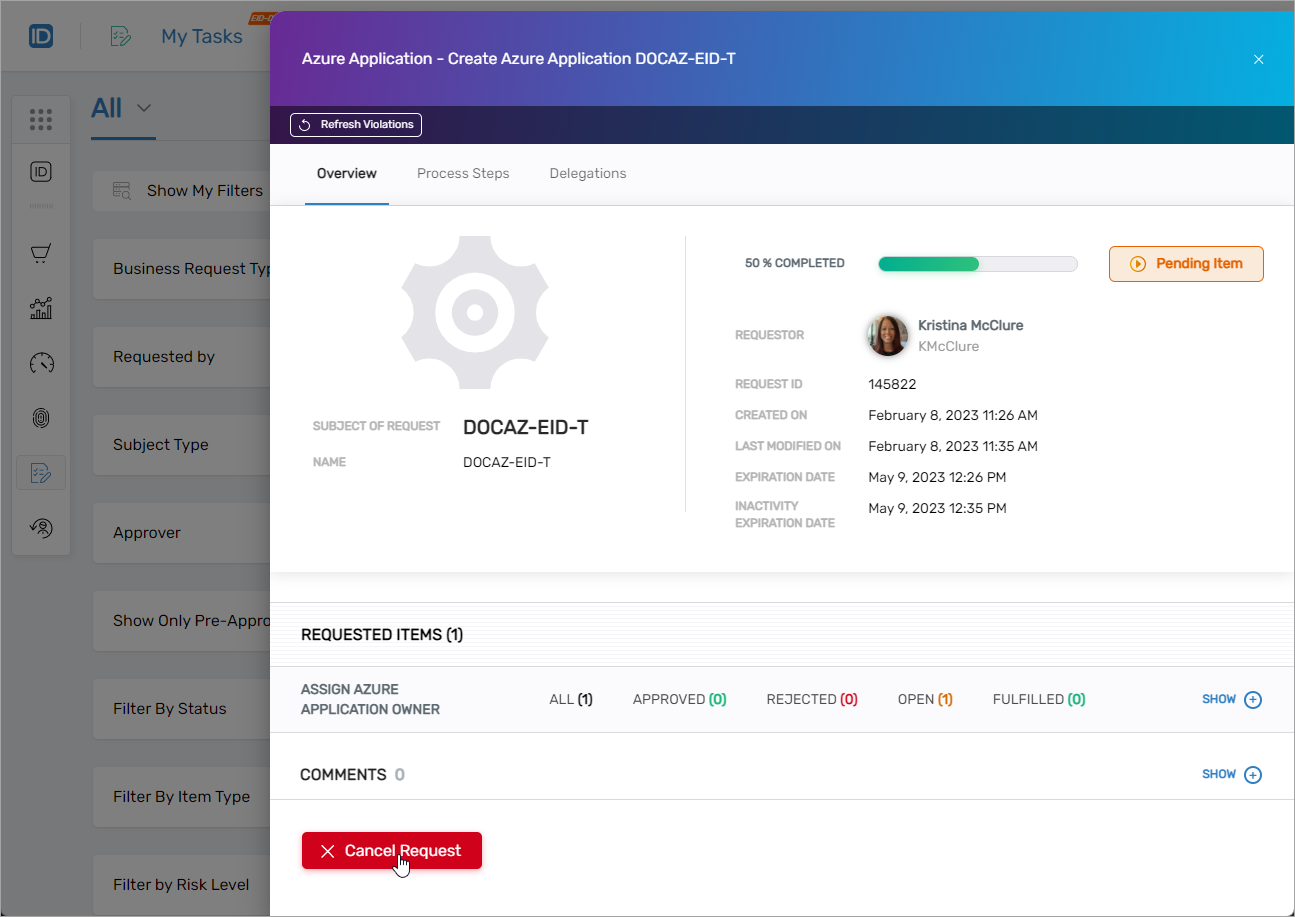This screenshot has width=1295, height=917.
Task: Open the analytics chart sidebar icon
Action: coord(41,308)
